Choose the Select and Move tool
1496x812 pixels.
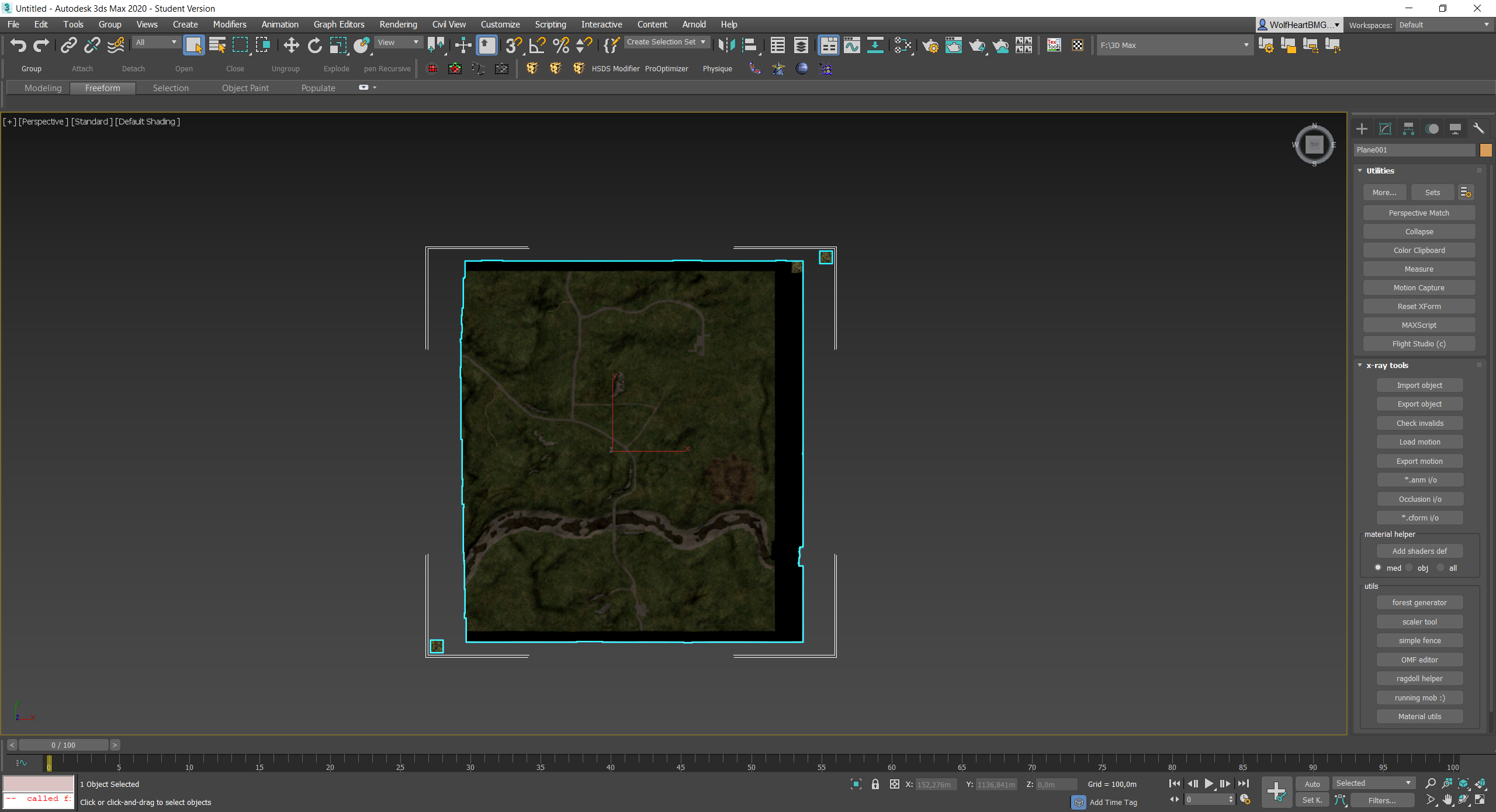(x=291, y=45)
